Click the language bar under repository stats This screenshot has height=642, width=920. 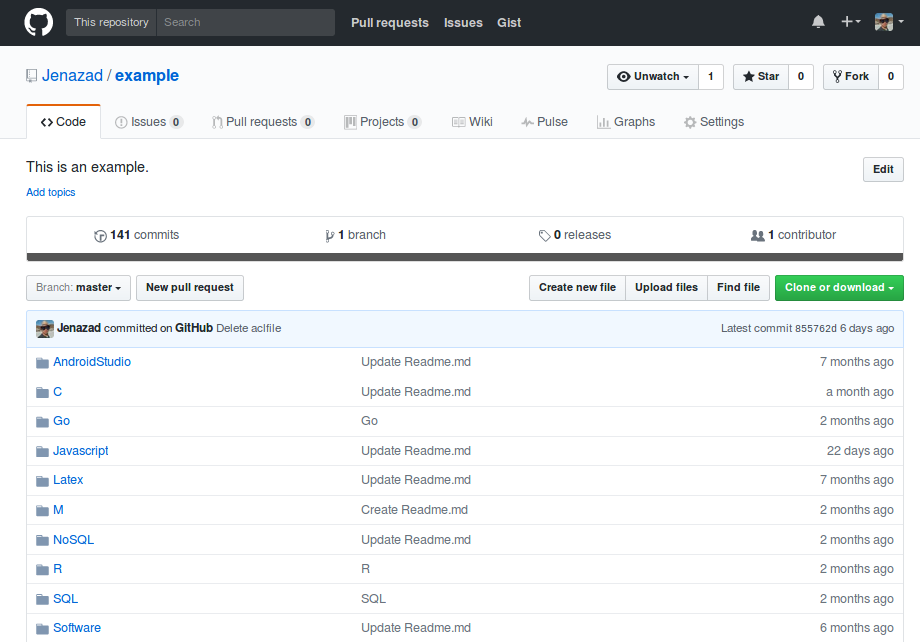(x=465, y=257)
